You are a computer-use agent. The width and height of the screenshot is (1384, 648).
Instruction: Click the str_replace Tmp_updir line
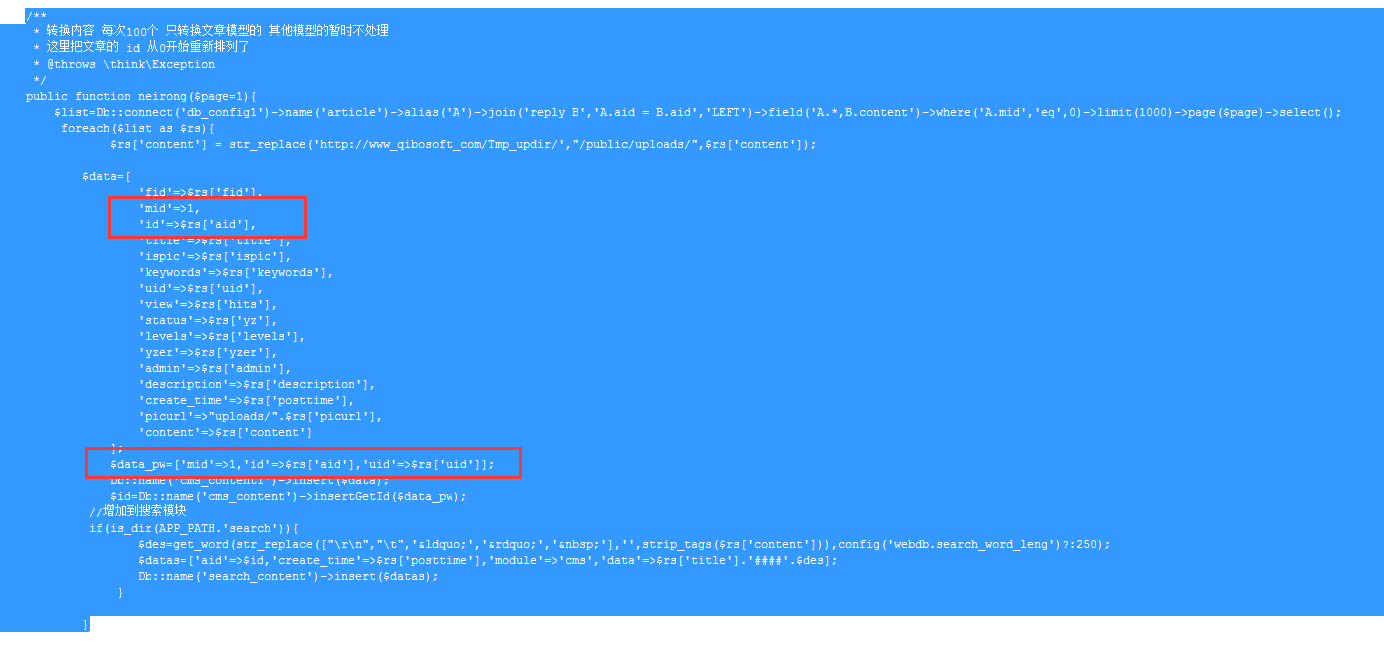463,144
